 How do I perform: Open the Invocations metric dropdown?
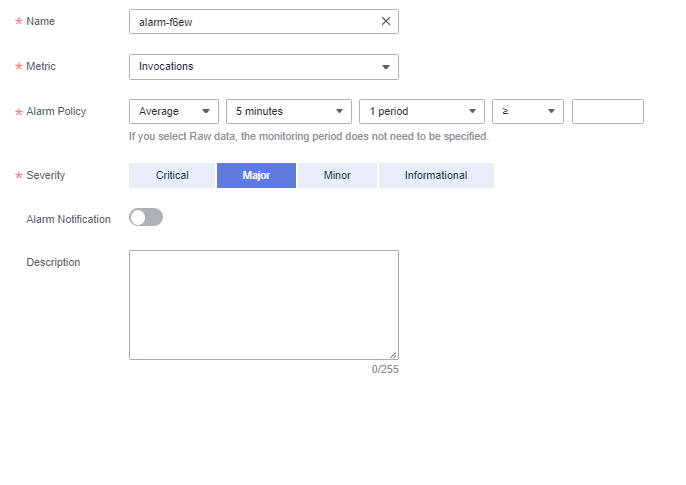click(263, 67)
